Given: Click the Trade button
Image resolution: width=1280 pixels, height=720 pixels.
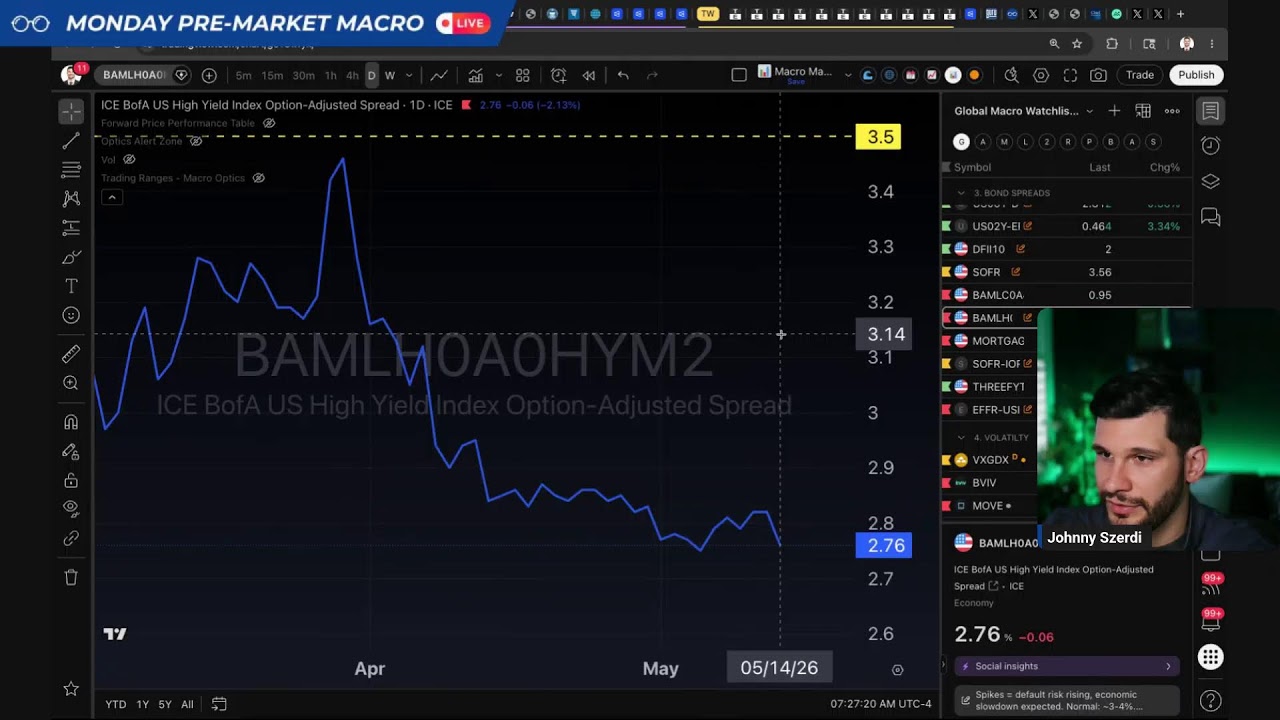Looking at the screenshot, I should (x=1140, y=75).
